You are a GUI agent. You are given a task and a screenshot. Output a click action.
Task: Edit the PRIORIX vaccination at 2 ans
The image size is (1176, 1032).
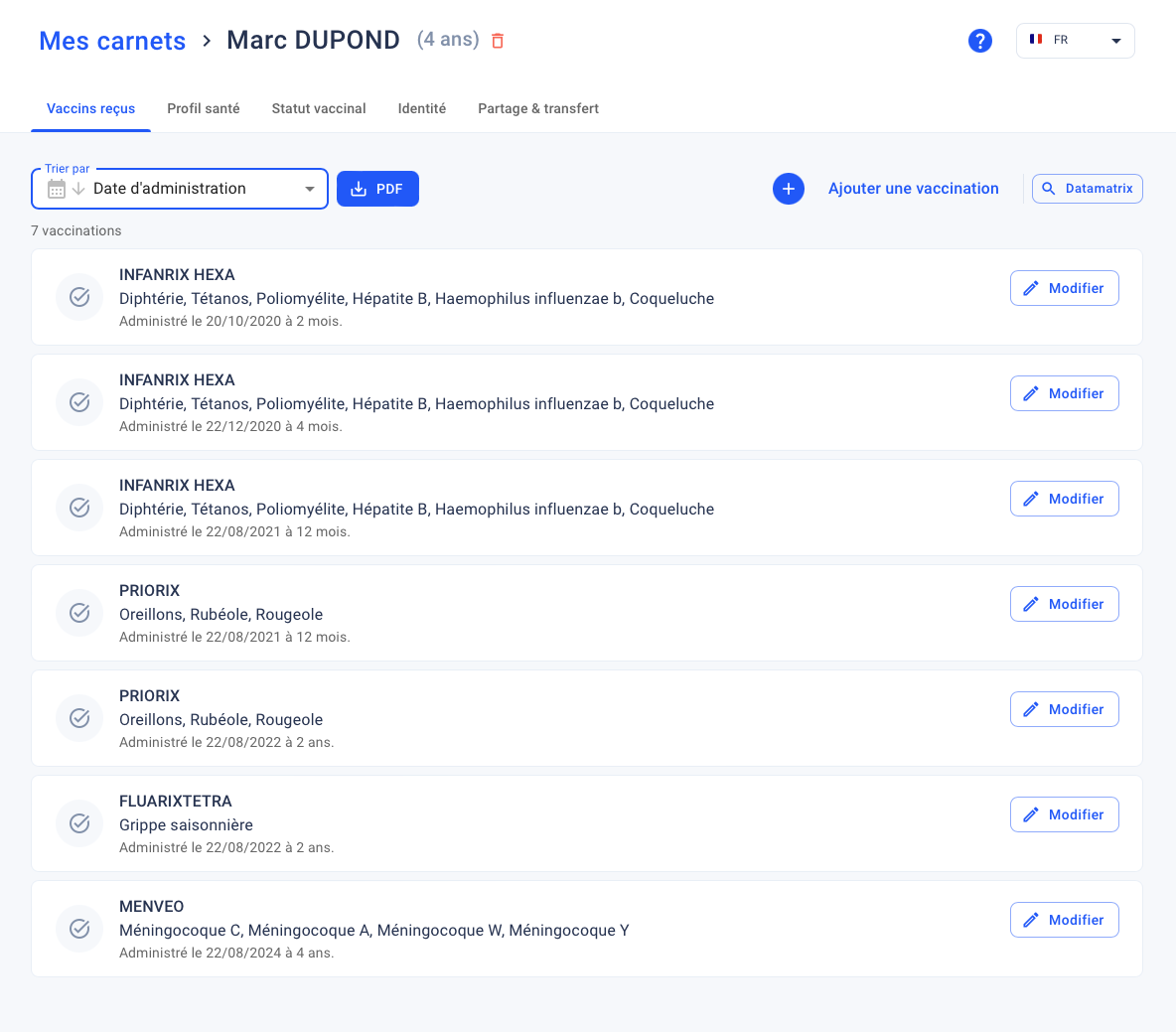click(x=1064, y=709)
